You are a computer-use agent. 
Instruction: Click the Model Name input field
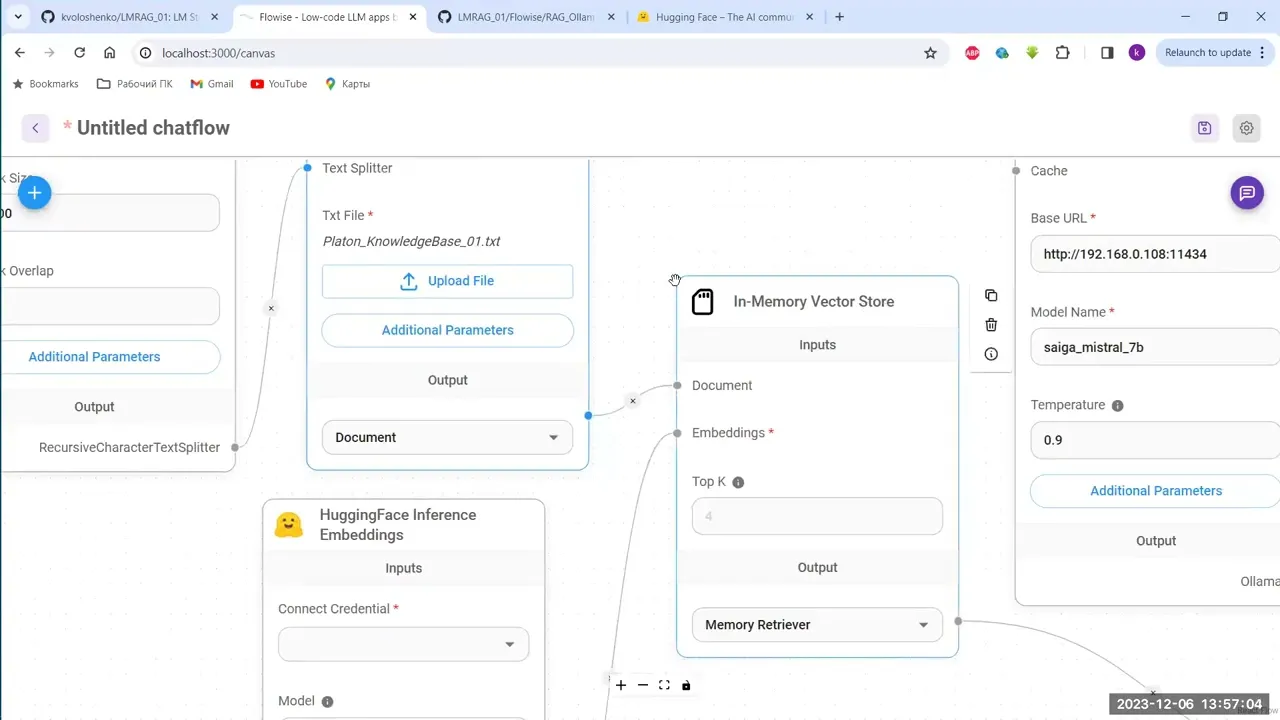[1155, 347]
